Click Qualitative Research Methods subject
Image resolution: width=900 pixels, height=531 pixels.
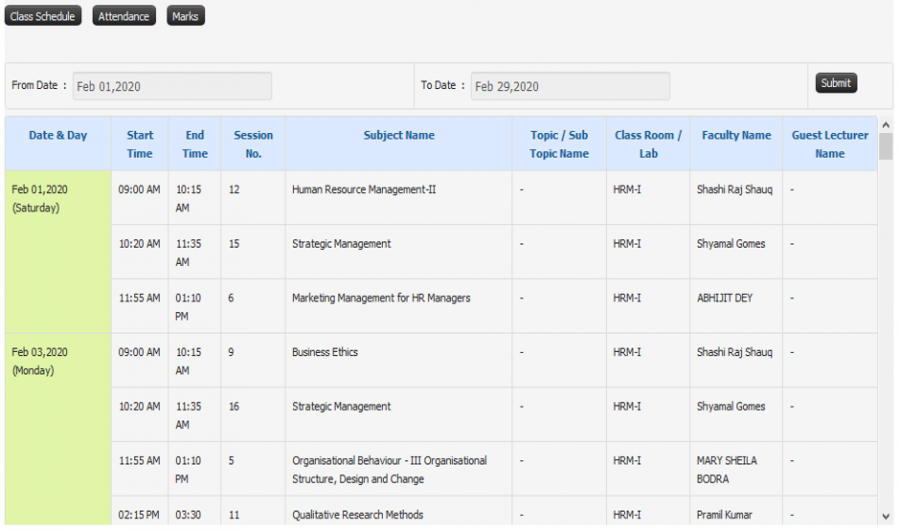(358, 515)
